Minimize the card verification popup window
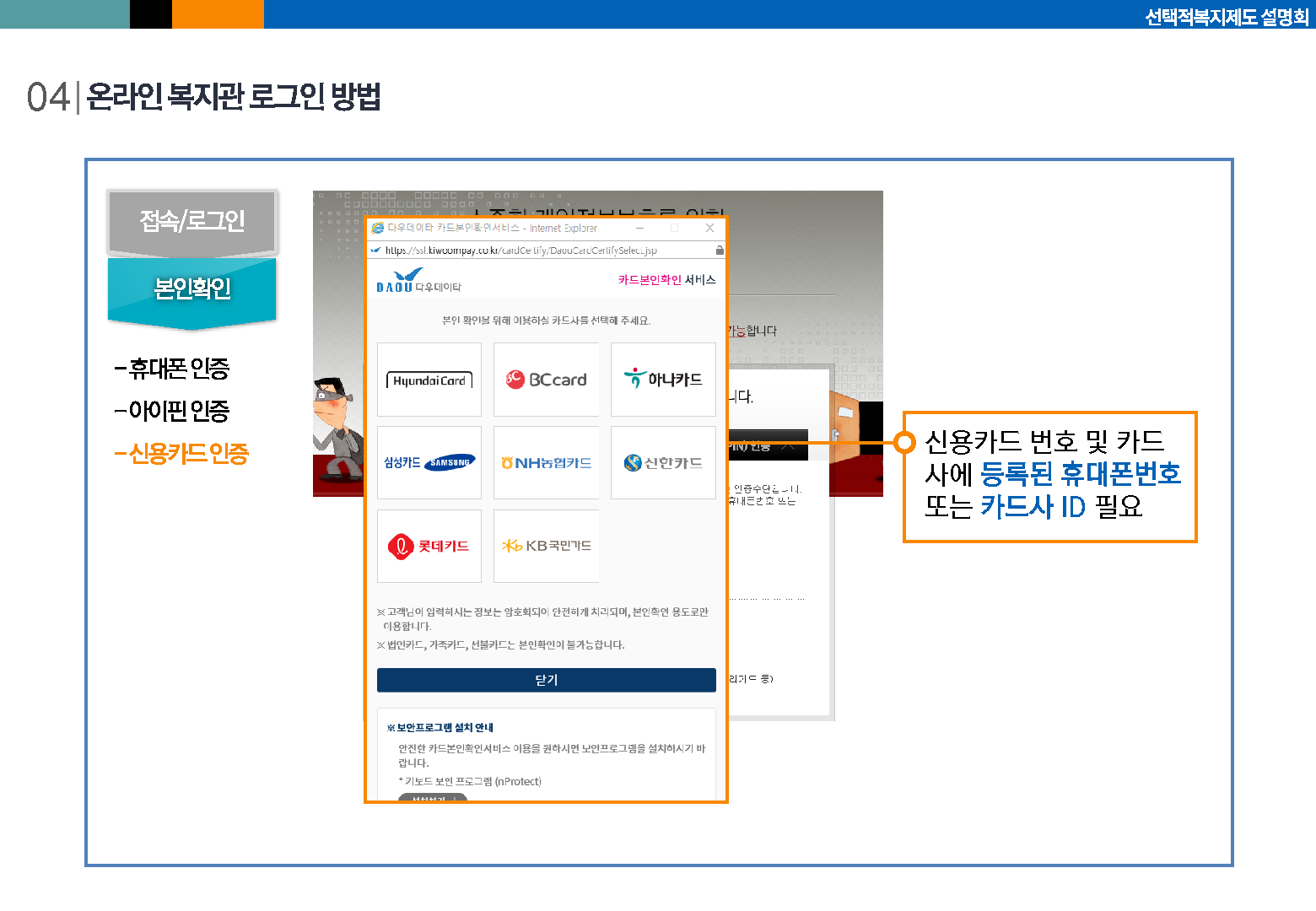 (640, 228)
